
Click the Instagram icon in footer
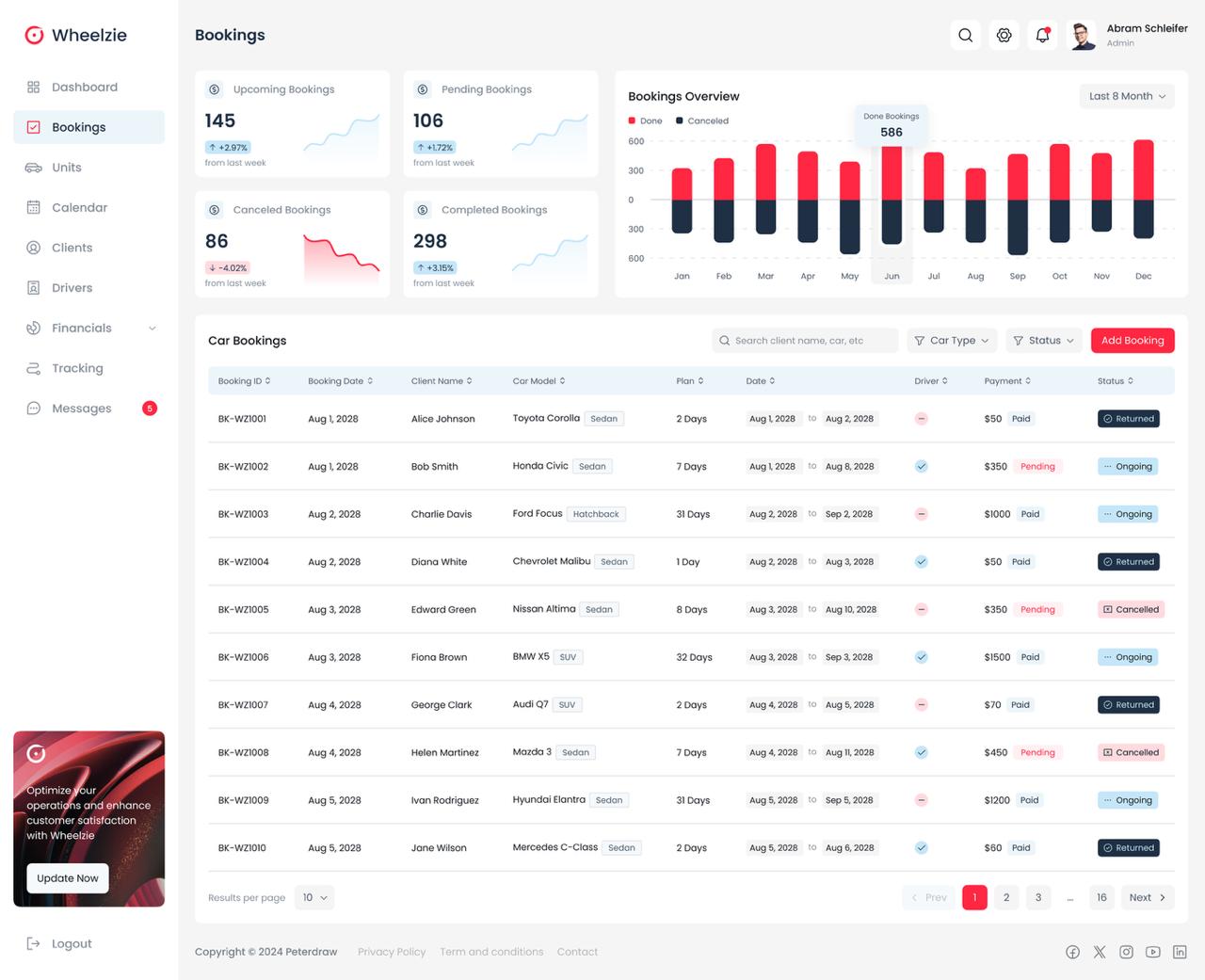1126,952
